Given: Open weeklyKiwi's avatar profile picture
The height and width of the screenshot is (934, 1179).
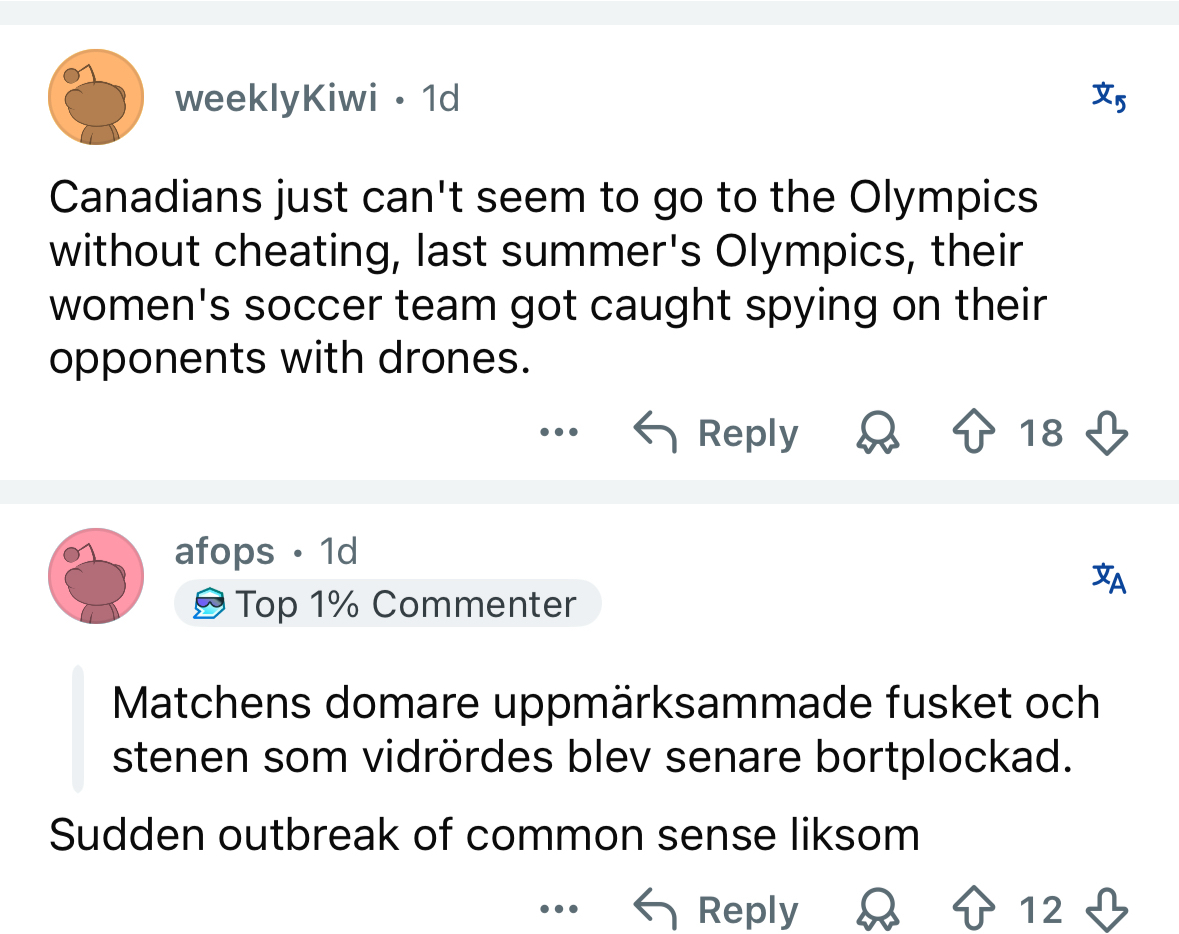Looking at the screenshot, I should point(97,98).
